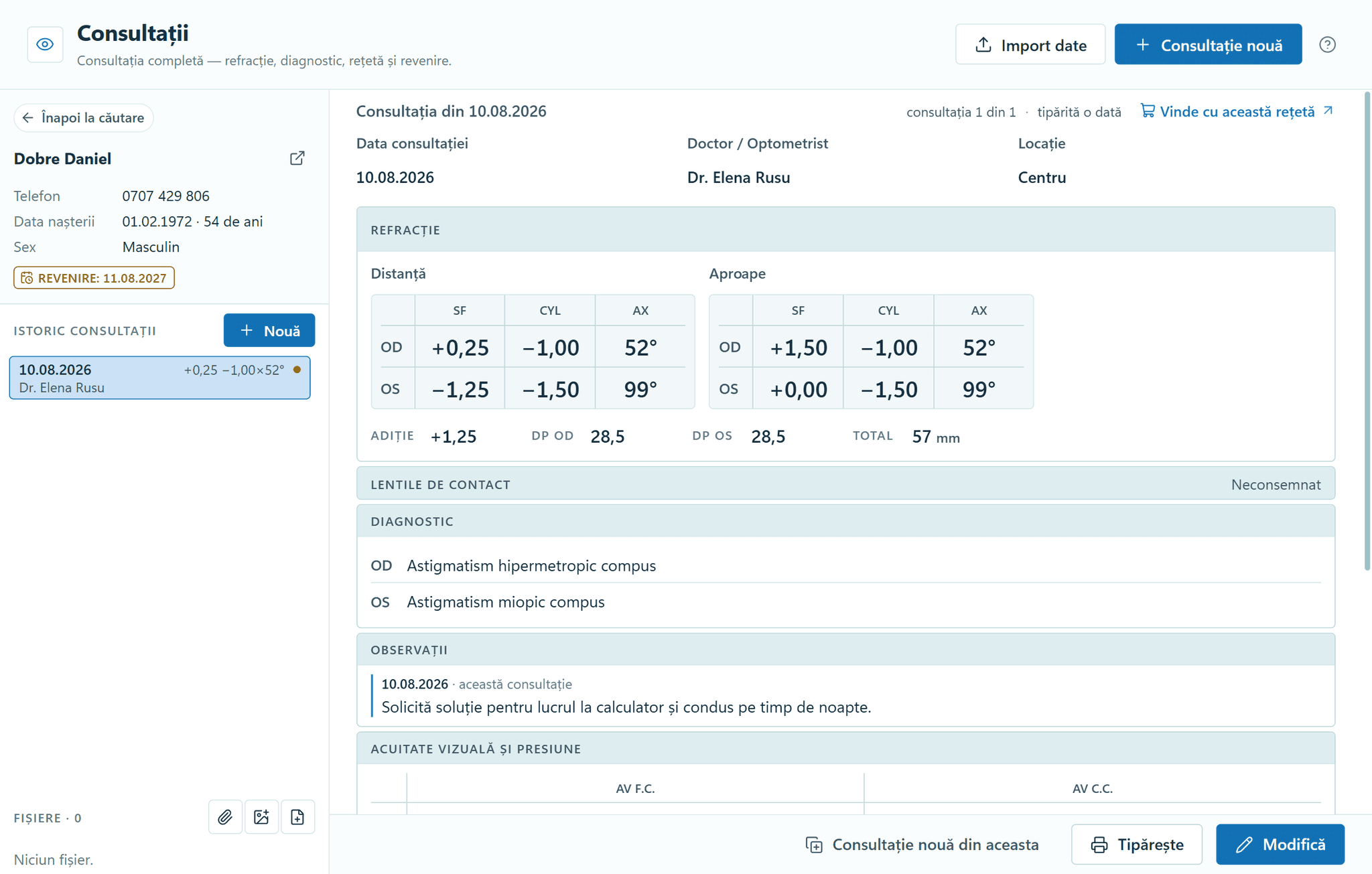Click the vertical scrollbar of the consultation panel
Viewport: 1372px width, 874px height.
pyautogui.click(x=1367, y=332)
